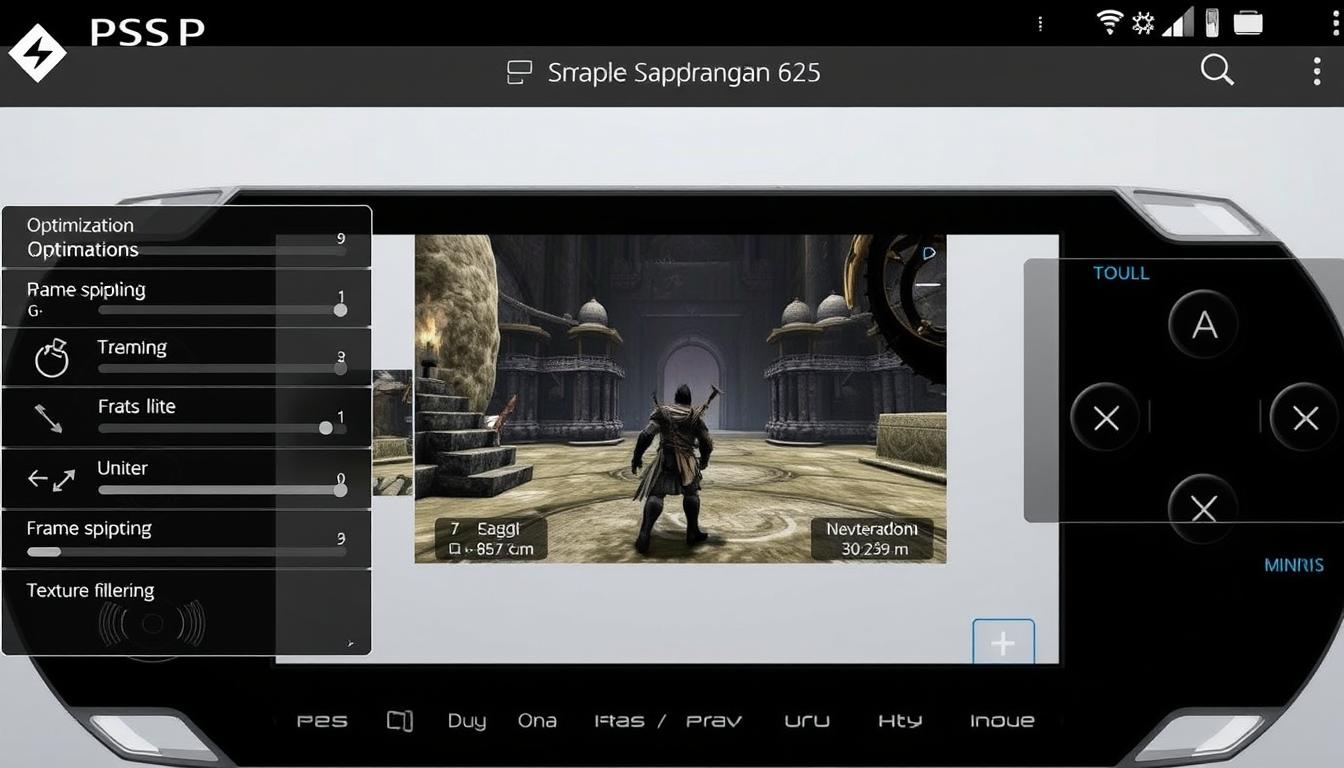Click the small thumbnail left of the game screen
The width and height of the screenshot is (1344, 768).
(x=392, y=432)
